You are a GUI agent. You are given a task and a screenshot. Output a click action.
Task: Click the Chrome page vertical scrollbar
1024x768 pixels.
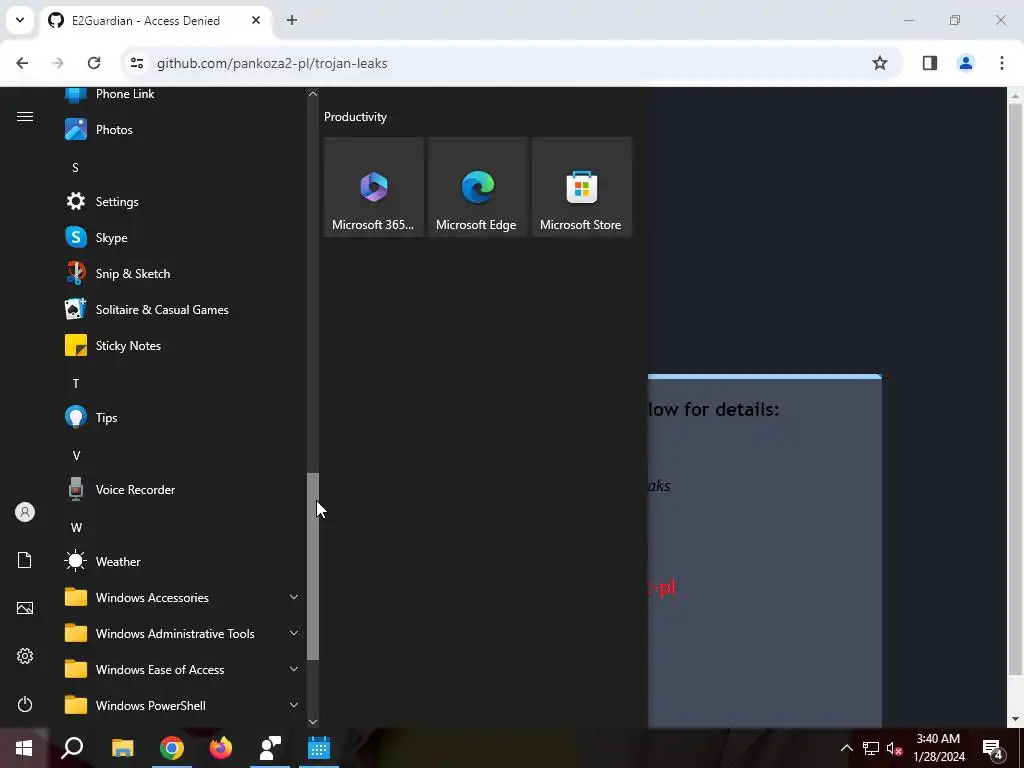pyautogui.click(x=1015, y=389)
